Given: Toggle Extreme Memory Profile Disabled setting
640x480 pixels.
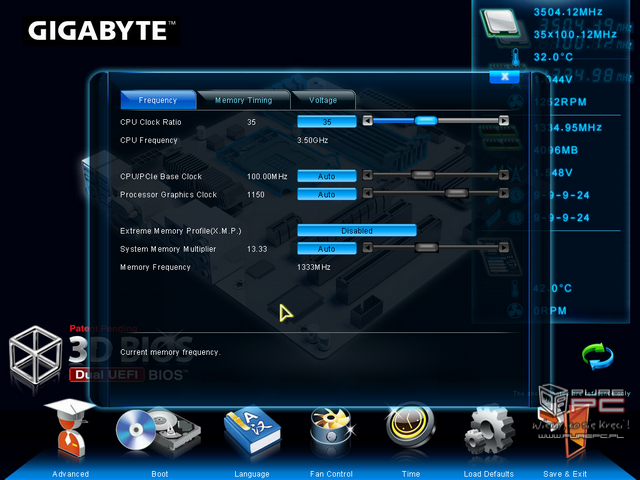Looking at the screenshot, I should click(x=356, y=230).
